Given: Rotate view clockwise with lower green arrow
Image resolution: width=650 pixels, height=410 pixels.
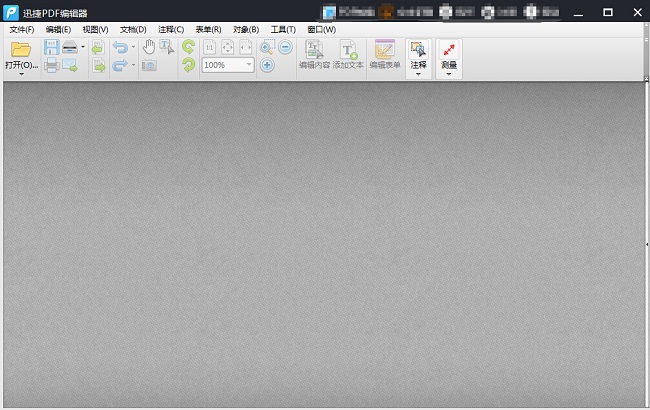Looking at the screenshot, I should [189, 65].
